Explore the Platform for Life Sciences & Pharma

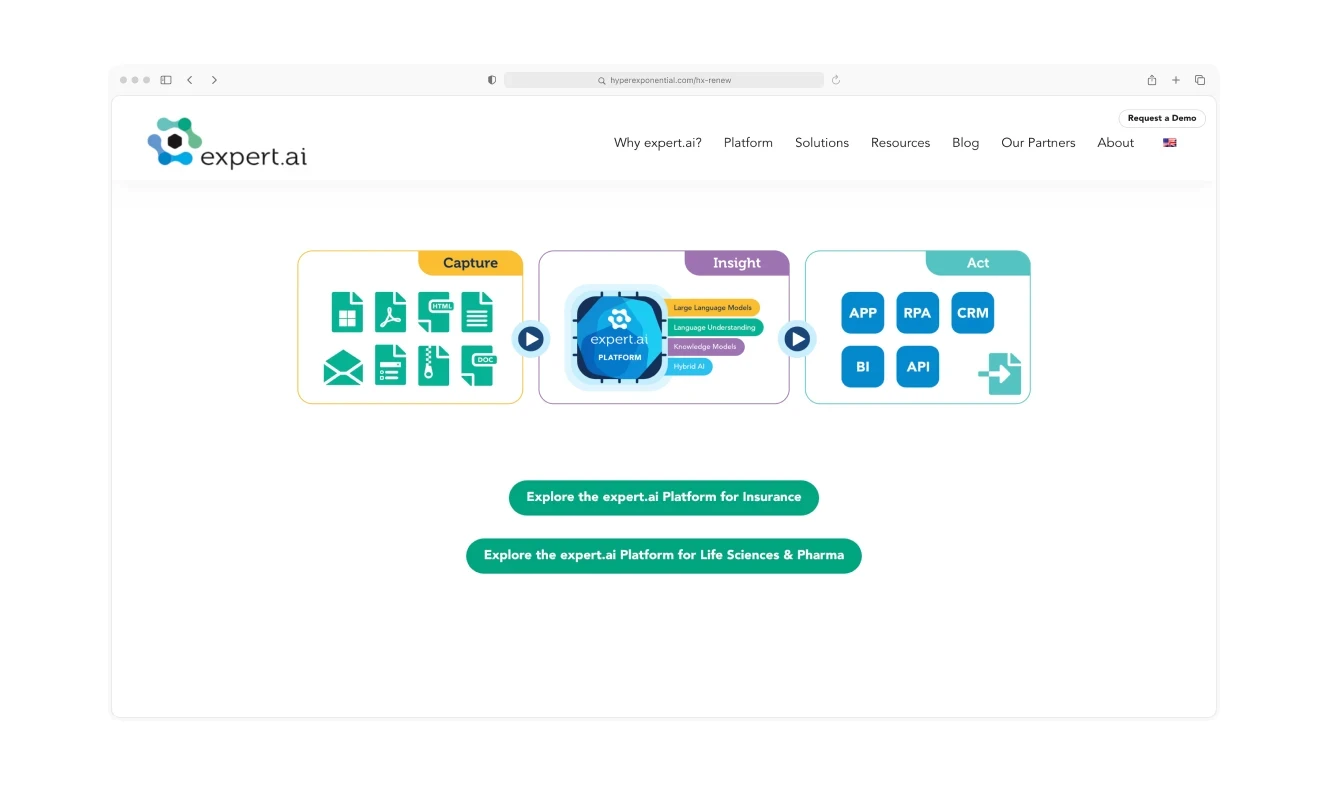pyautogui.click(x=664, y=555)
